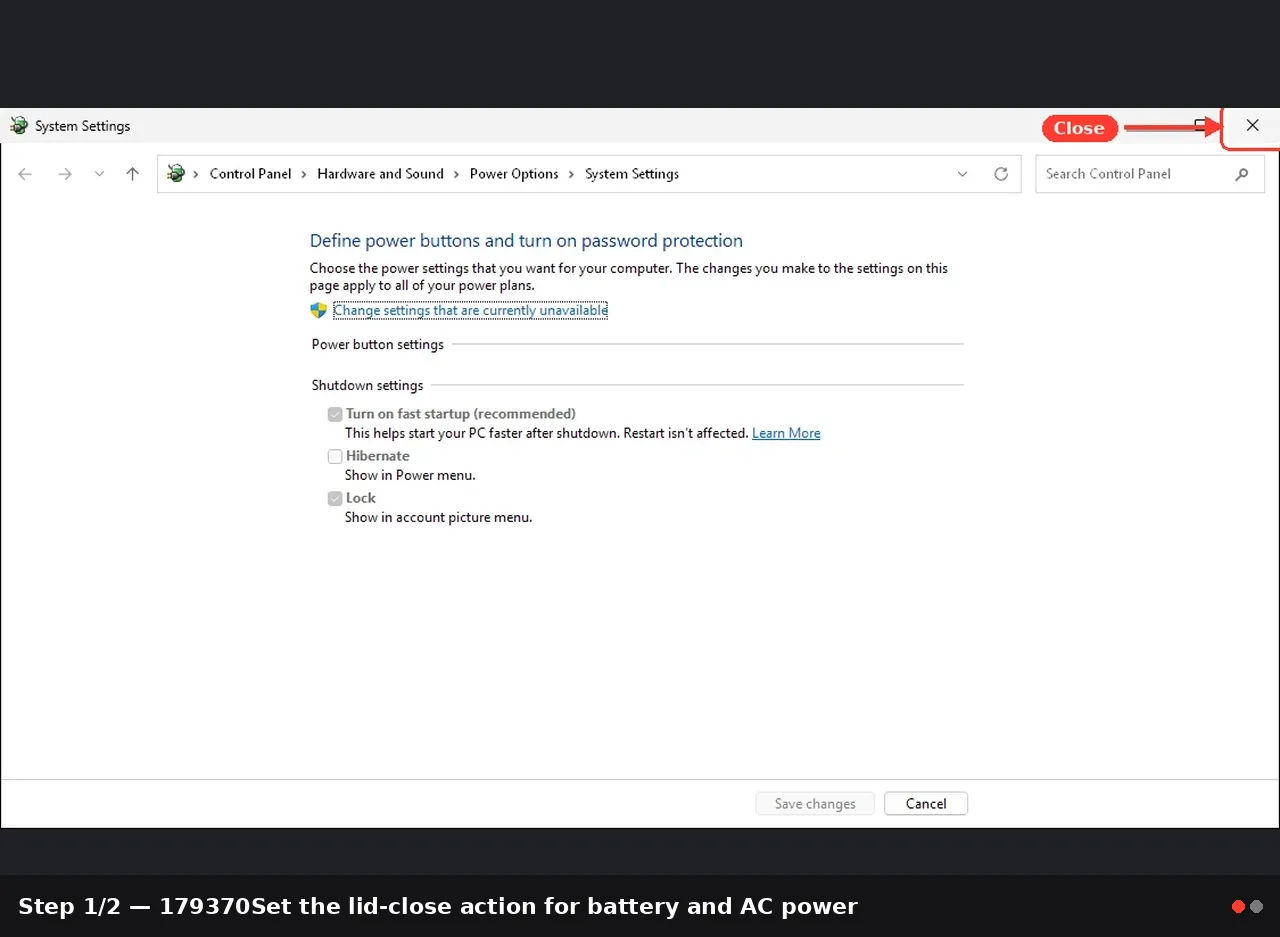Click 'Show in Power menu.' text

410,476
